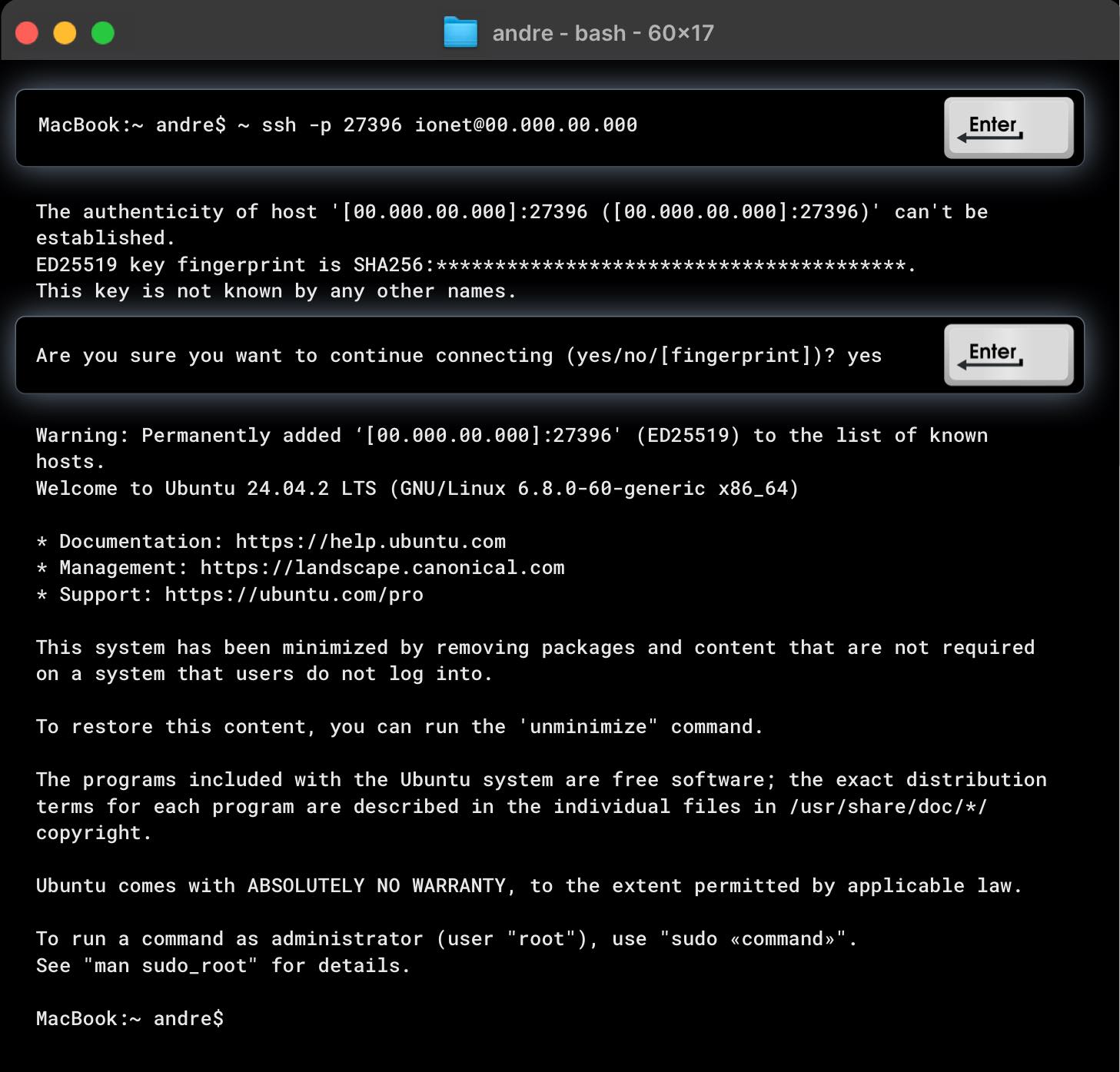Screen dimensions: 1120x1072
Task: Open the https://ubuntu.com/pro link
Action: click(294, 595)
